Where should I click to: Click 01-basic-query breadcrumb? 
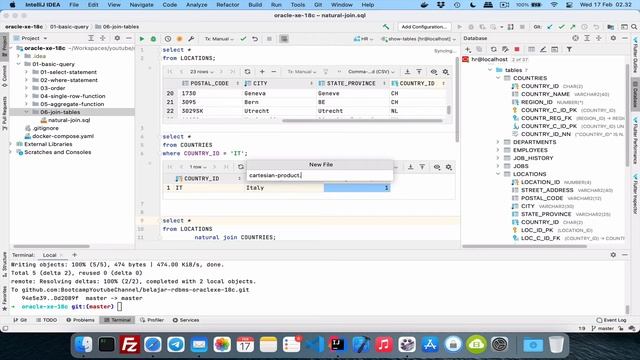pos(69,27)
